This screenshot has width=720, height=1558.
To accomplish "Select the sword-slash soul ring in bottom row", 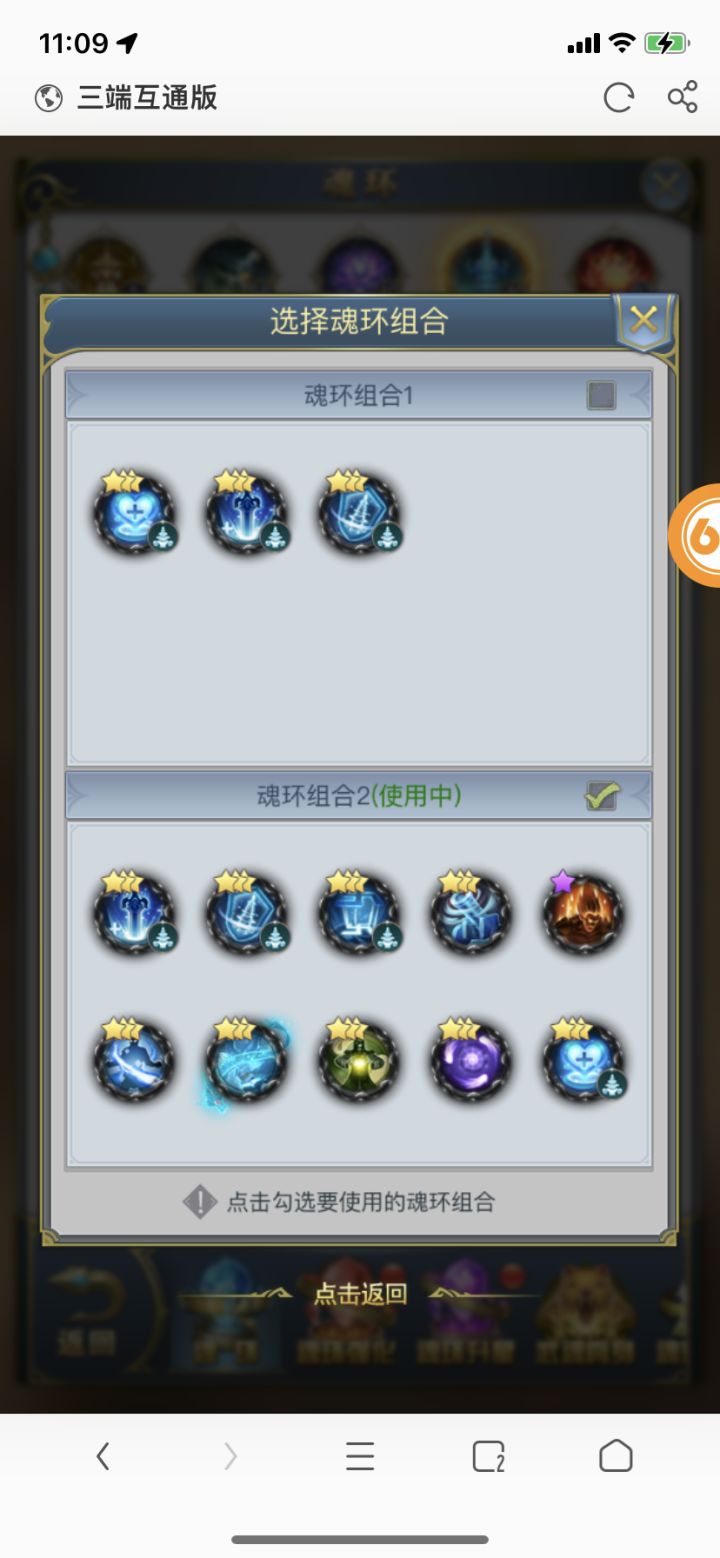I will click(x=135, y=1060).
